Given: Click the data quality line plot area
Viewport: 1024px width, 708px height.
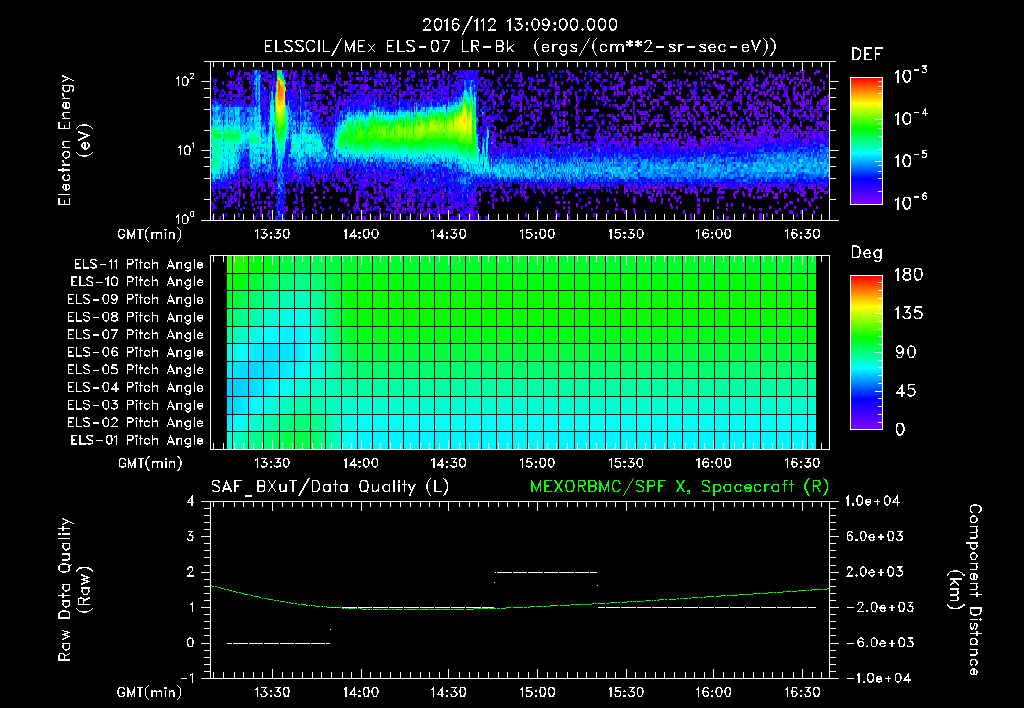Looking at the screenshot, I should 520,589.
